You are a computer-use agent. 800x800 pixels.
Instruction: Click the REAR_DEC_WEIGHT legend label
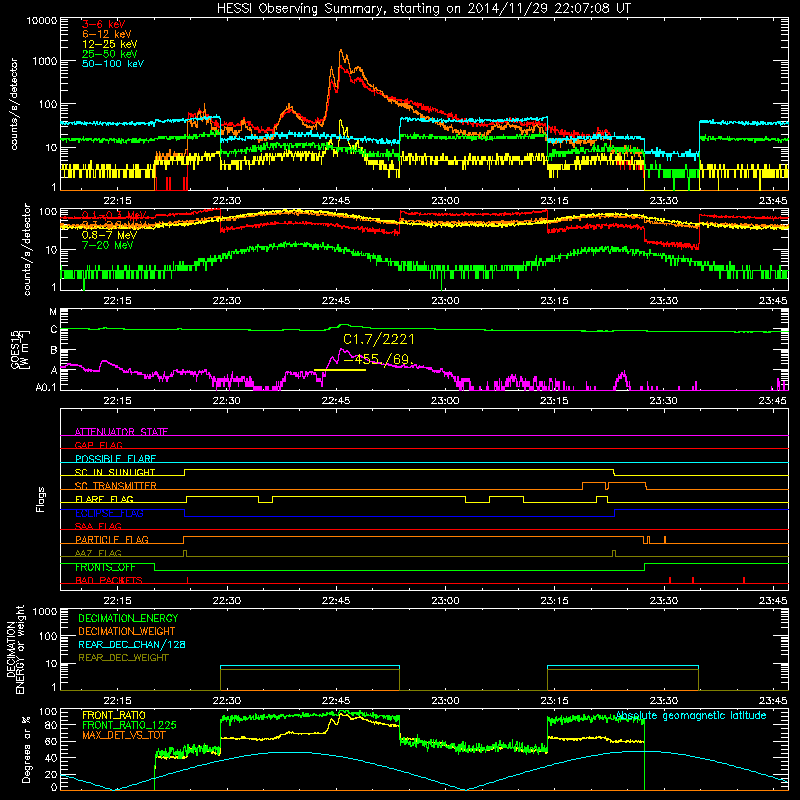(x=123, y=658)
